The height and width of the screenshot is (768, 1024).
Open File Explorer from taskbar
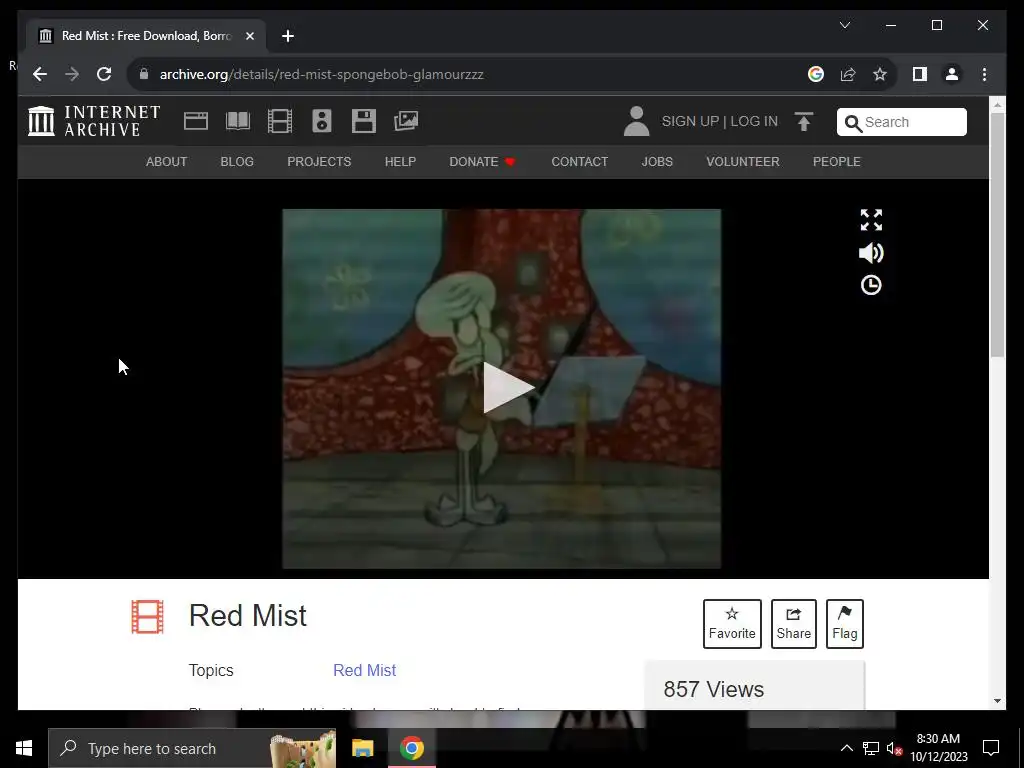point(362,748)
